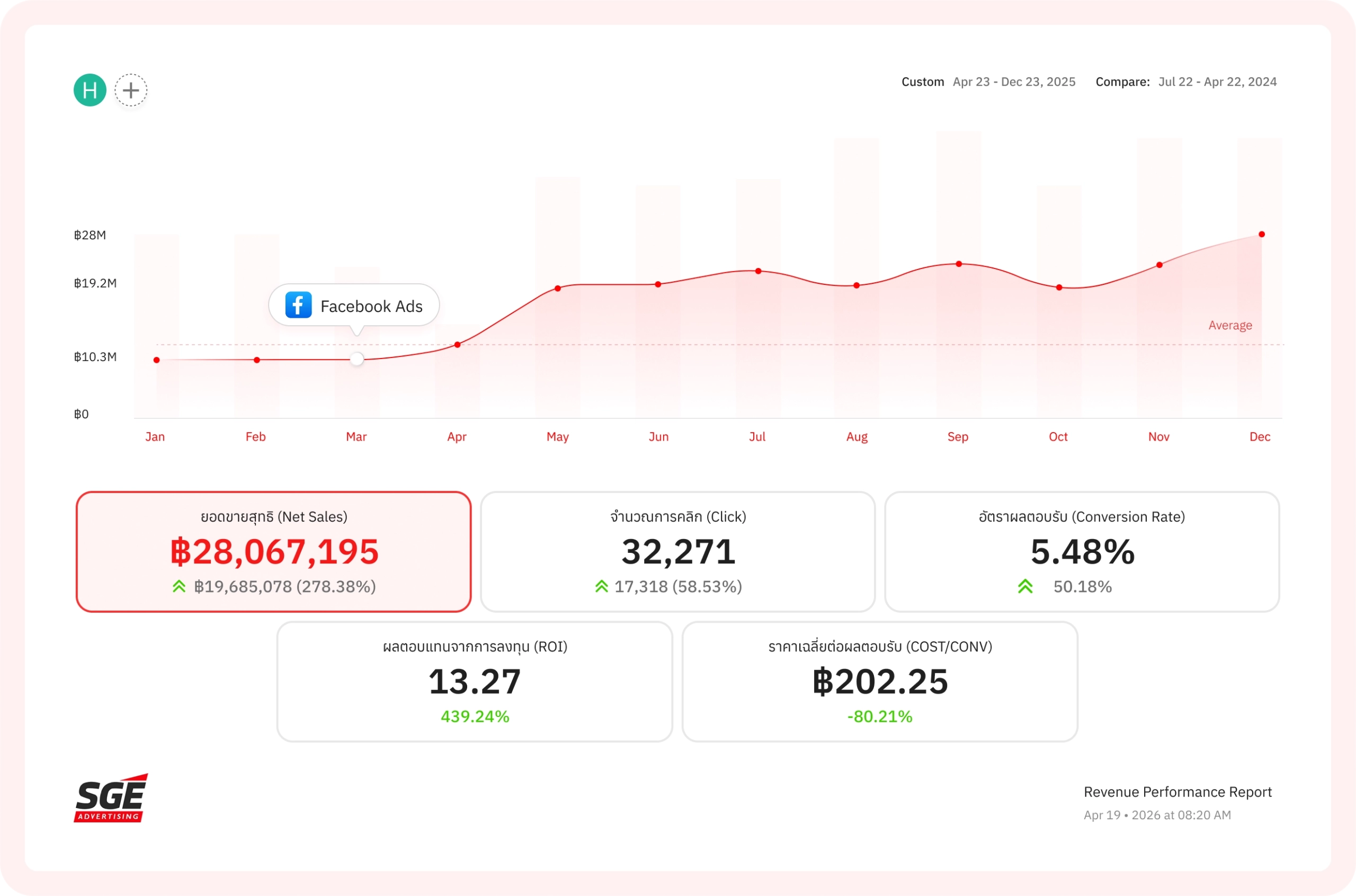Click the Revenue Performance Report title
The height and width of the screenshot is (896, 1356).
(1177, 792)
